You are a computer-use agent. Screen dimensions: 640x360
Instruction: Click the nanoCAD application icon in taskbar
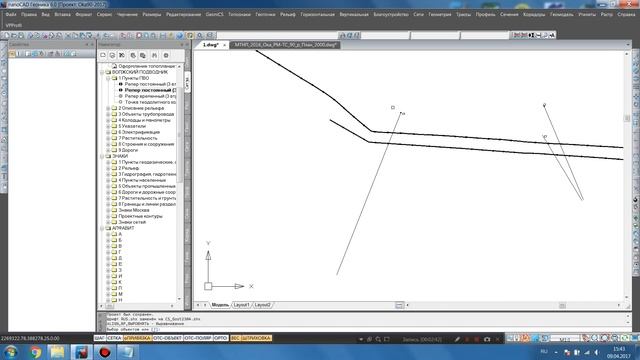coord(81,352)
